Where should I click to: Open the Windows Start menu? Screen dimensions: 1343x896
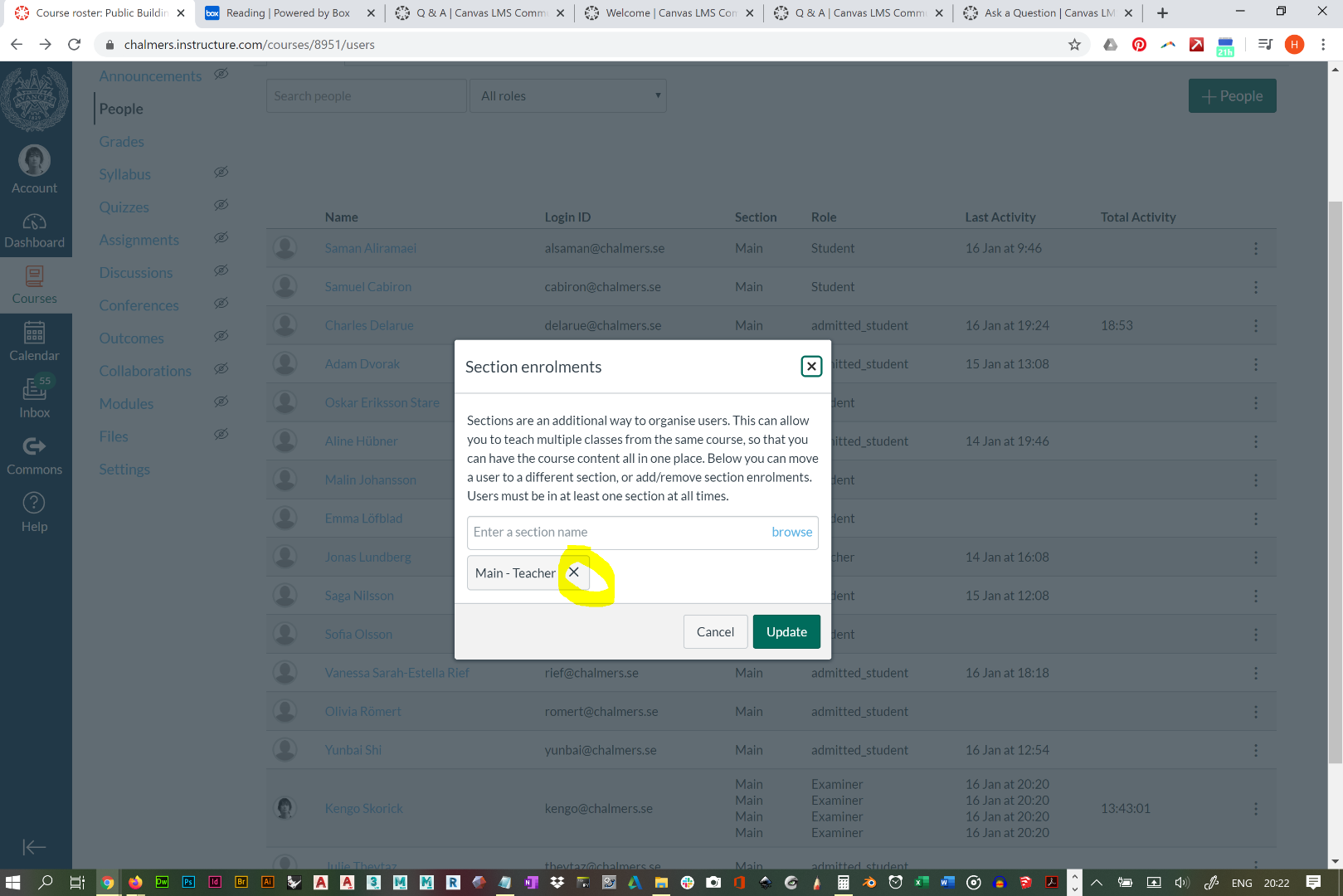(12, 882)
